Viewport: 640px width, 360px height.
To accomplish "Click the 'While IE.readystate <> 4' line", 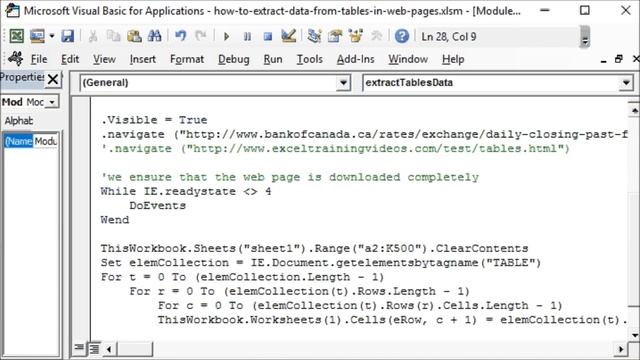I will (186, 191).
